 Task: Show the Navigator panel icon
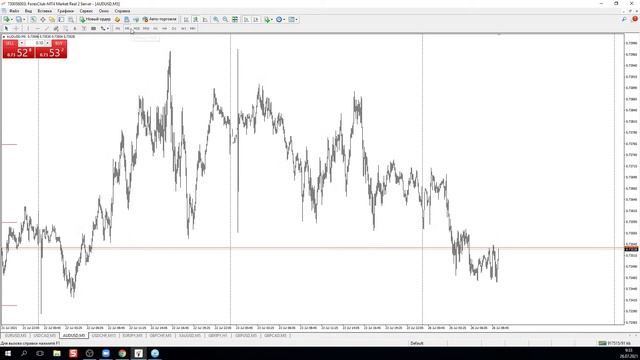(52, 19)
